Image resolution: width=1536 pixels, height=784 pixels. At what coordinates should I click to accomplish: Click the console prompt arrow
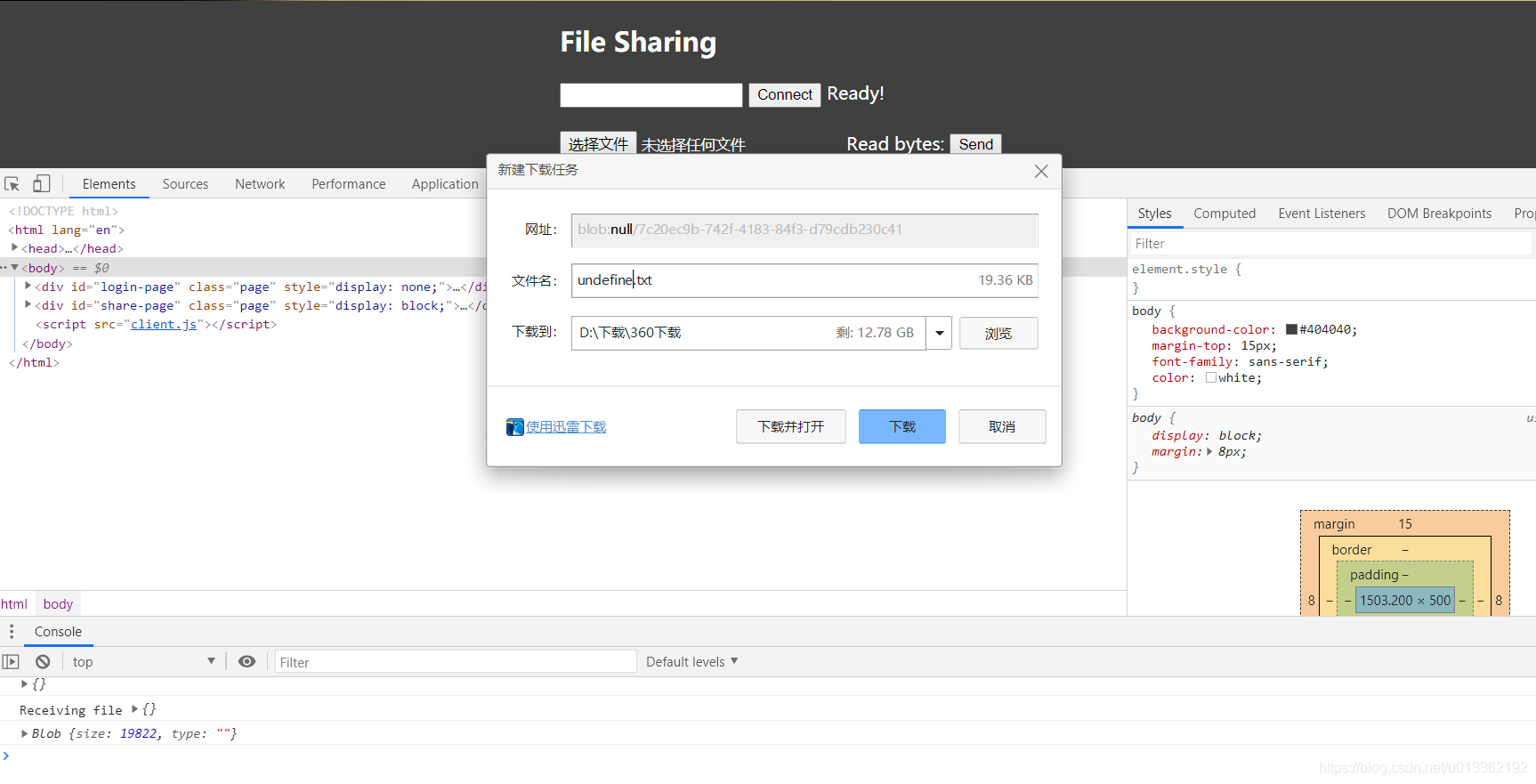click(6, 756)
